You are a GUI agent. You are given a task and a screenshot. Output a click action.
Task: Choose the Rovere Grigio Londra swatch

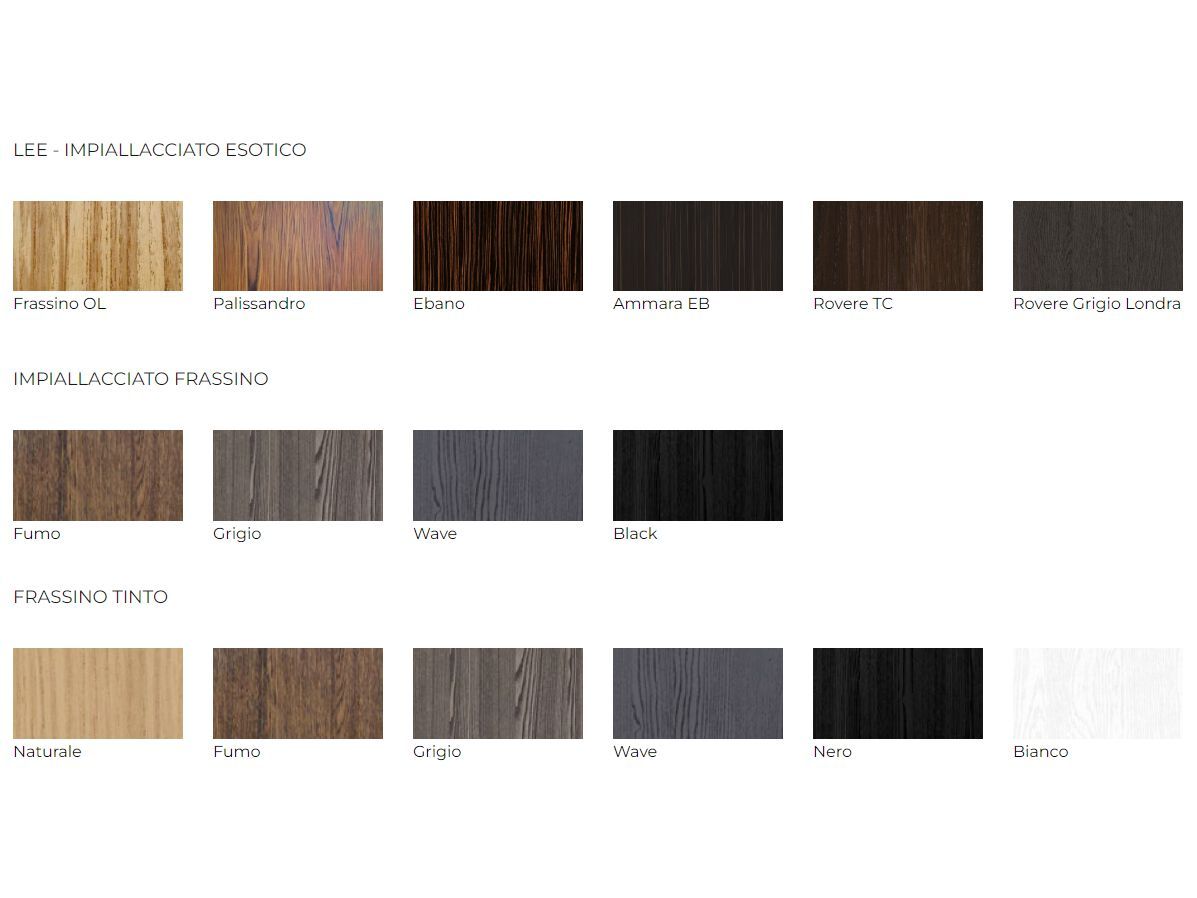click(1097, 246)
